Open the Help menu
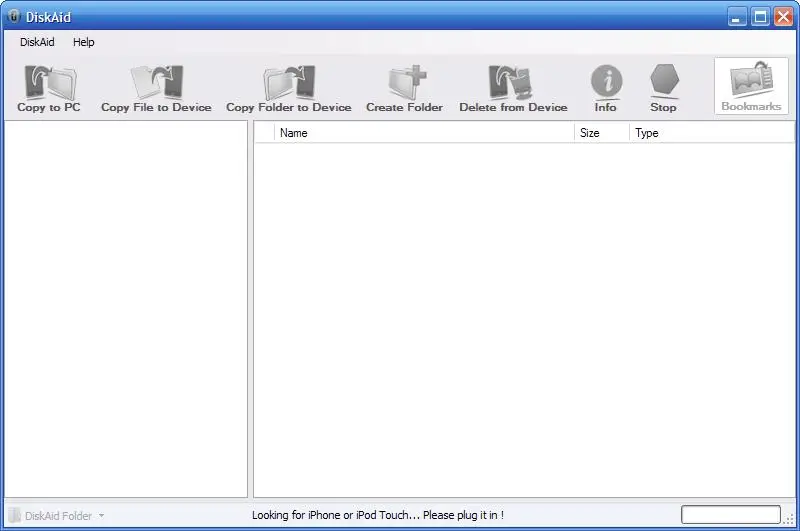The image size is (800, 531). point(84,42)
